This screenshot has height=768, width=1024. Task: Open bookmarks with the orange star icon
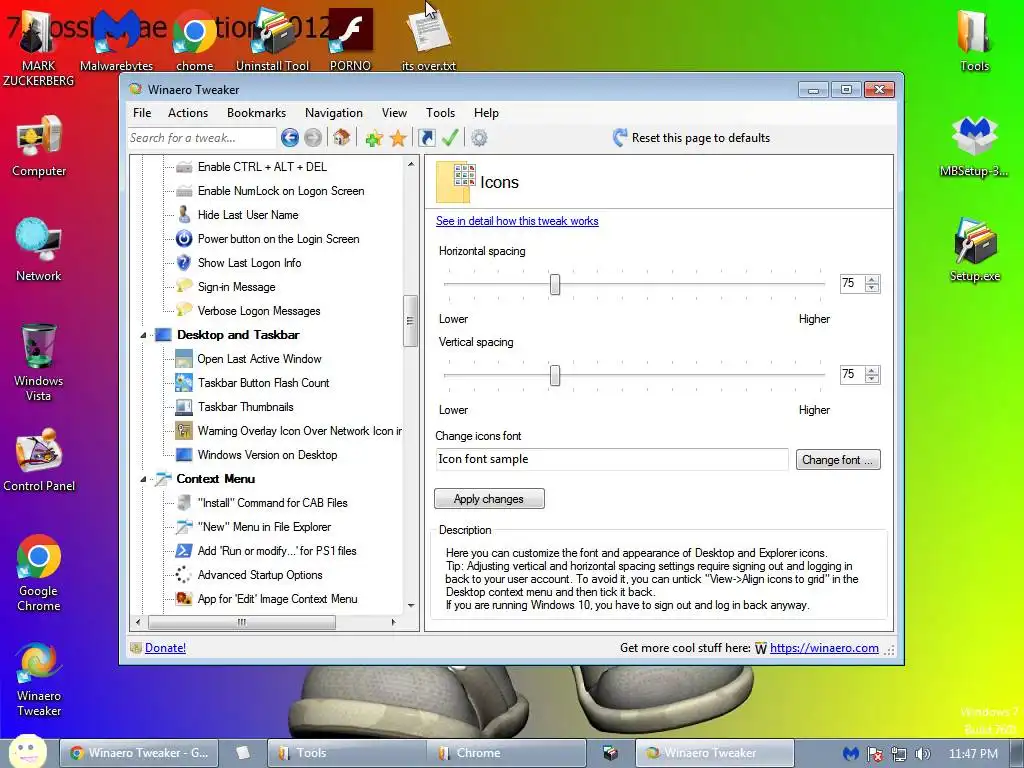[x=398, y=138]
